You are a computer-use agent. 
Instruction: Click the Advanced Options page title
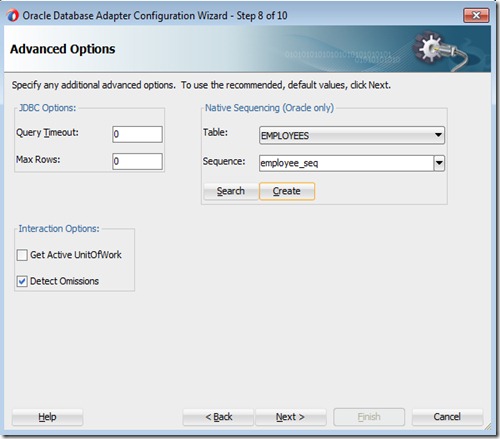63,49
